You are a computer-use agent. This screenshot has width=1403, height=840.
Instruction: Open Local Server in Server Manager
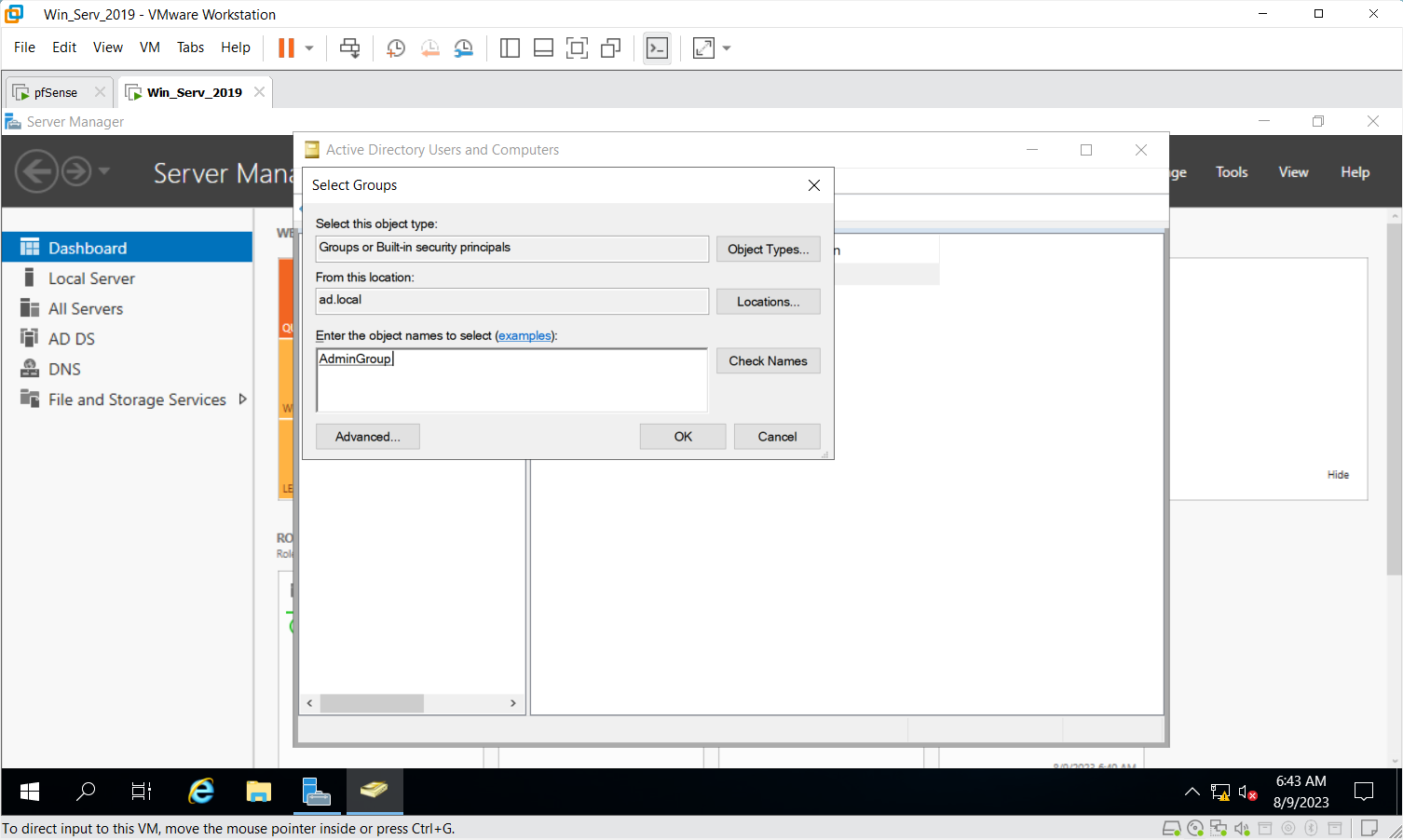point(127,278)
